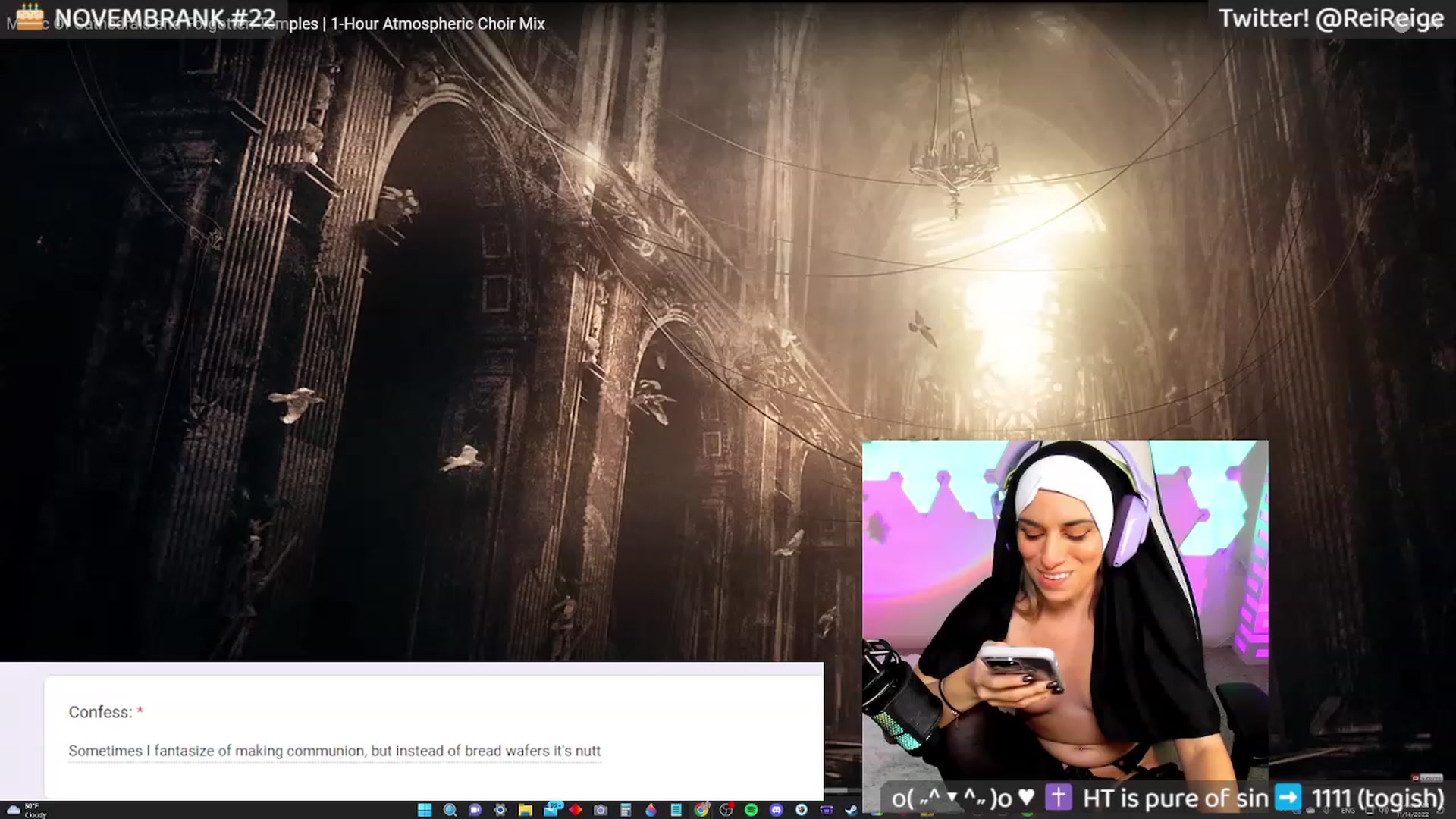Click the video title '1-Hour Atmospheric Choir Mix'

coord(438,24)
